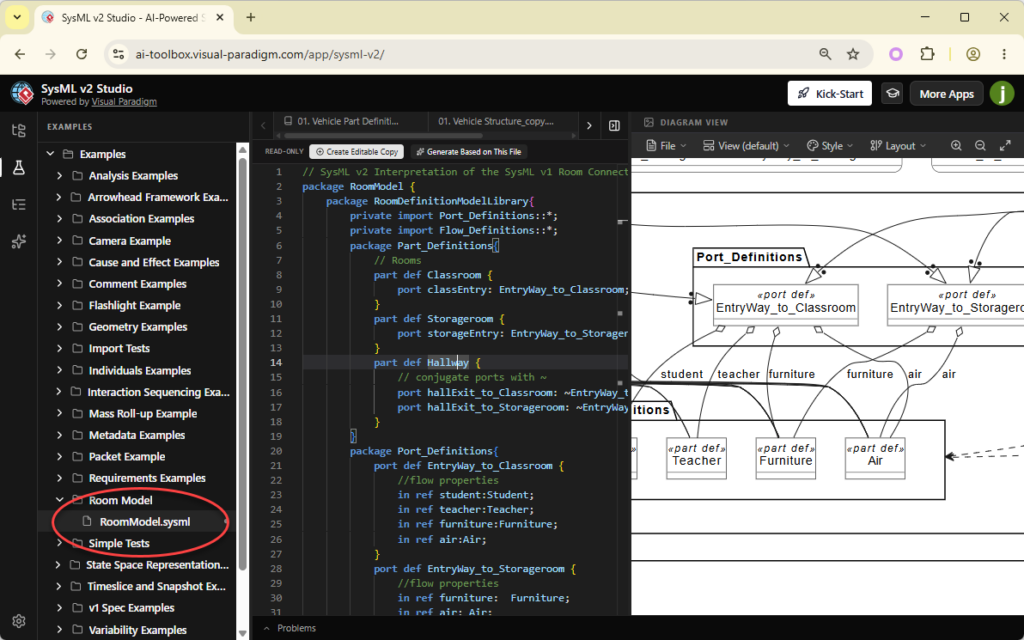Open the More Apps button
The image size is (1024, 640).
click(x=946, y=94)
